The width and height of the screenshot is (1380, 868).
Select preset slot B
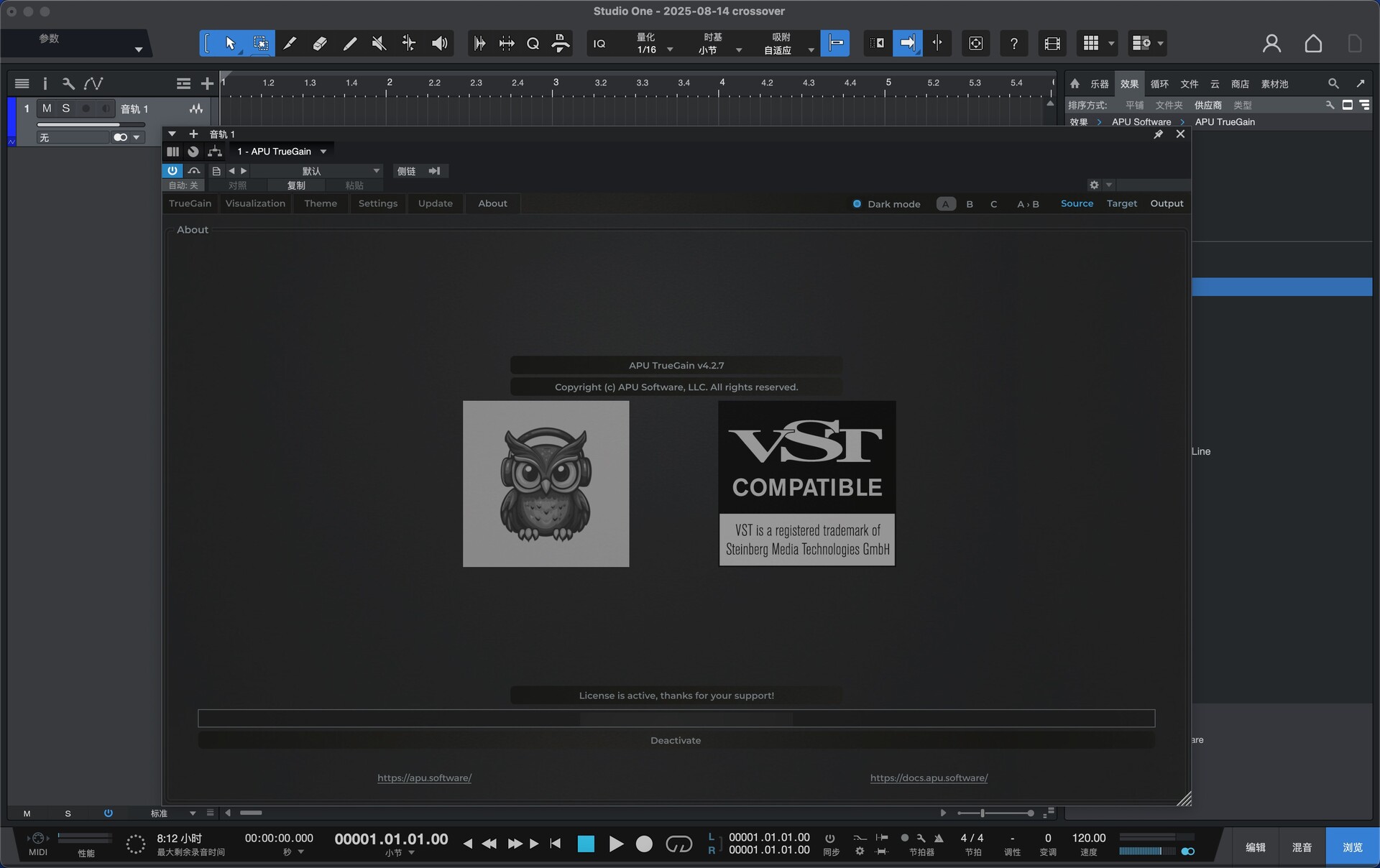click(970, 204)
